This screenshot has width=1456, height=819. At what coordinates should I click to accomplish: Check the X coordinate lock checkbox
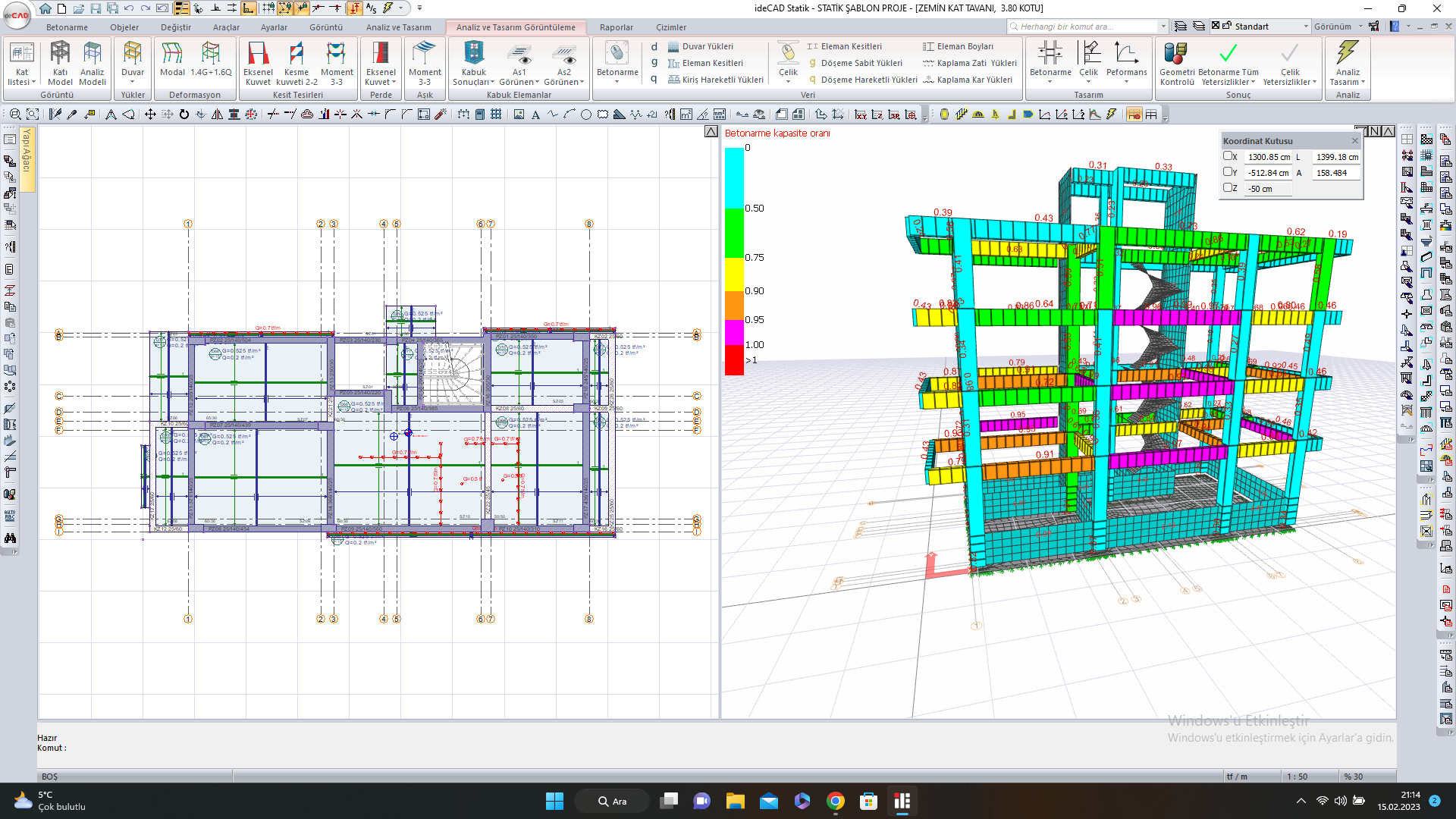(x=1228, y=156)
